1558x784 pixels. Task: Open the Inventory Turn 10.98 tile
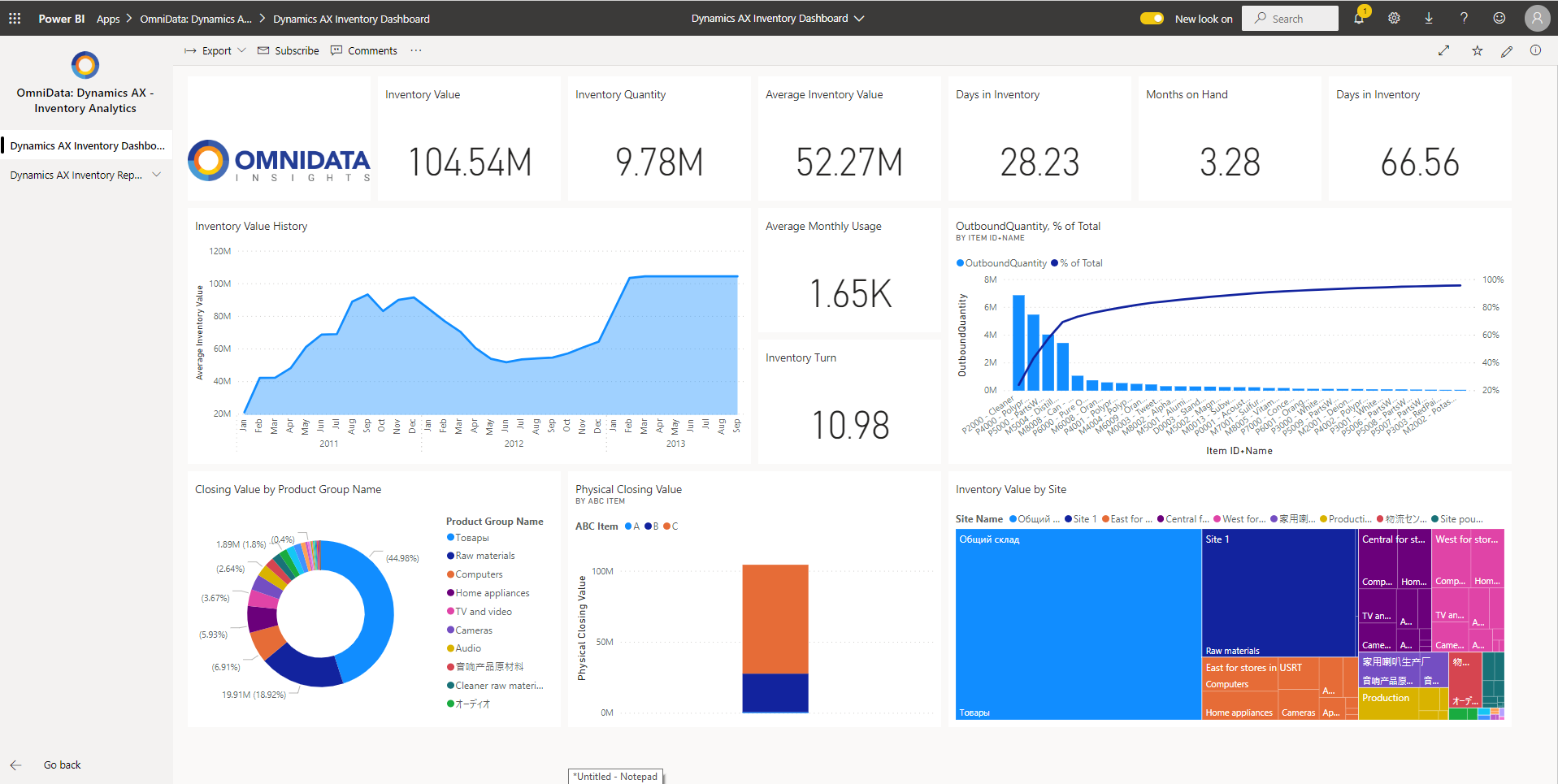pos(849,401)
